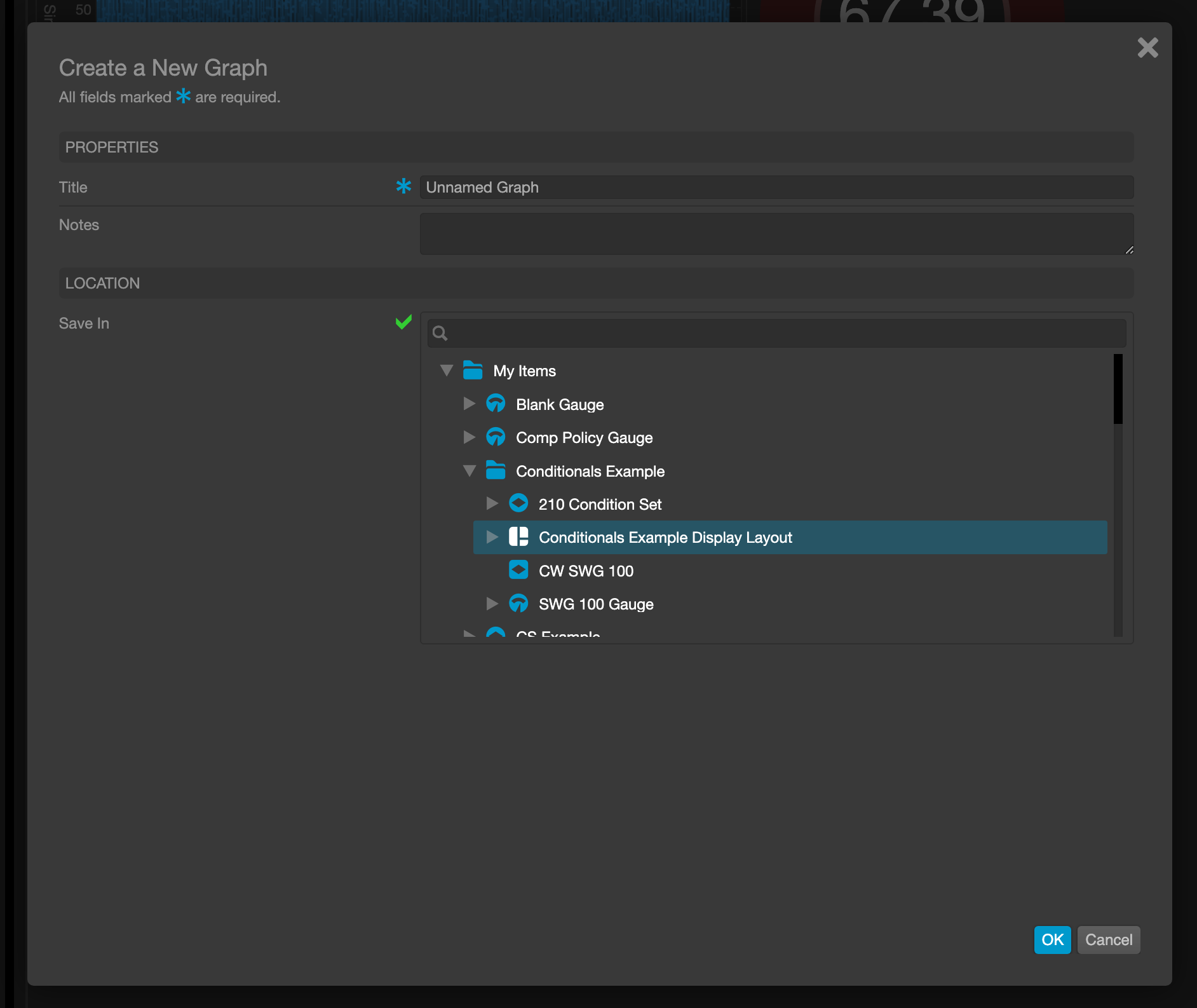The image size is (1197, 1008).
Task: Click the 210 Condition Set icon
Action: (519, 503)
